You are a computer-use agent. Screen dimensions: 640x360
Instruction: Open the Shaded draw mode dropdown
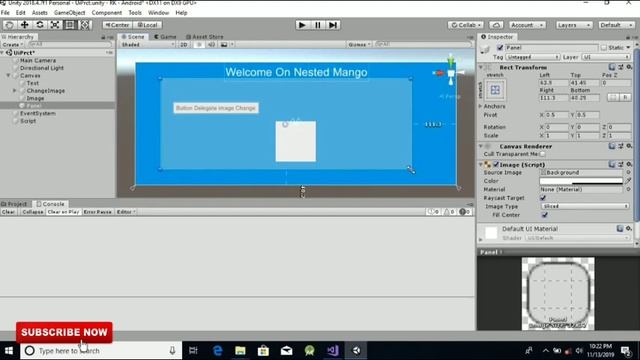pos(147,44)
